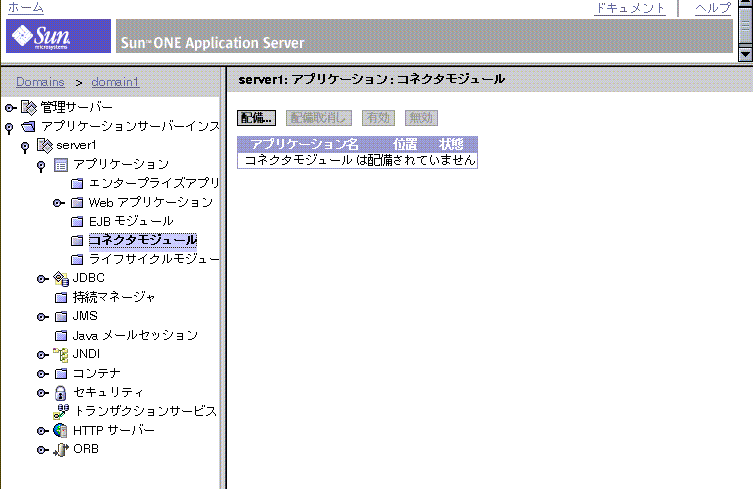
Task: Collapse the アプリケーションサーバーインスタンス node
Action: pos(9,128)
